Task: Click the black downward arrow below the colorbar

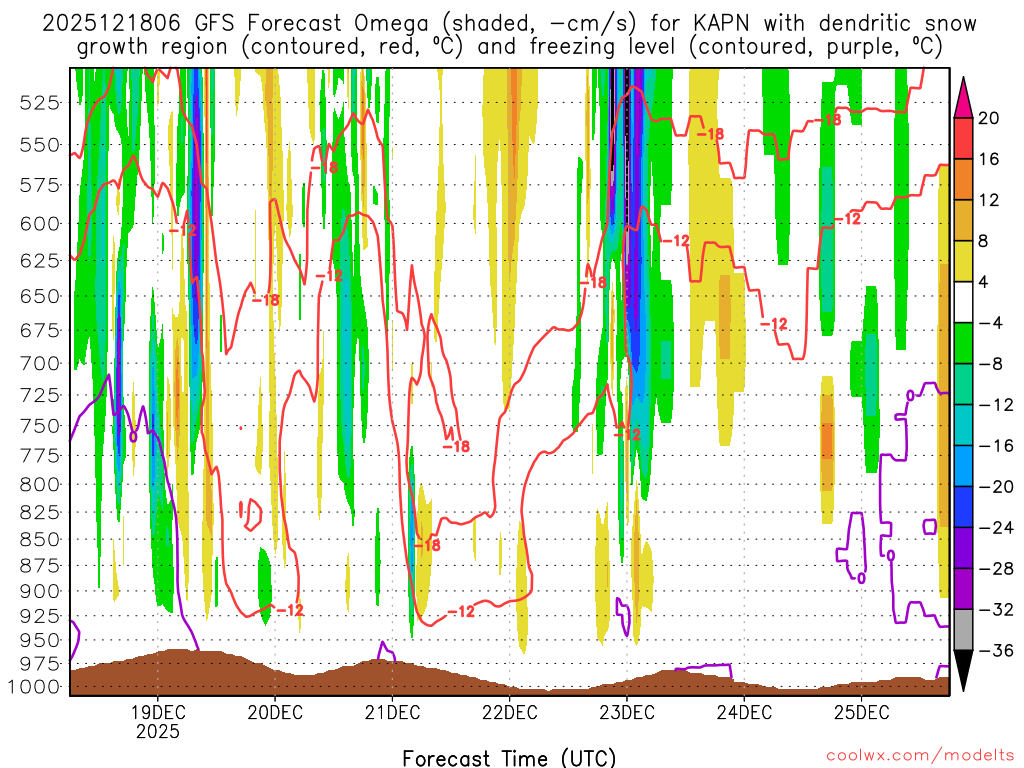Action: coord(963,671)
